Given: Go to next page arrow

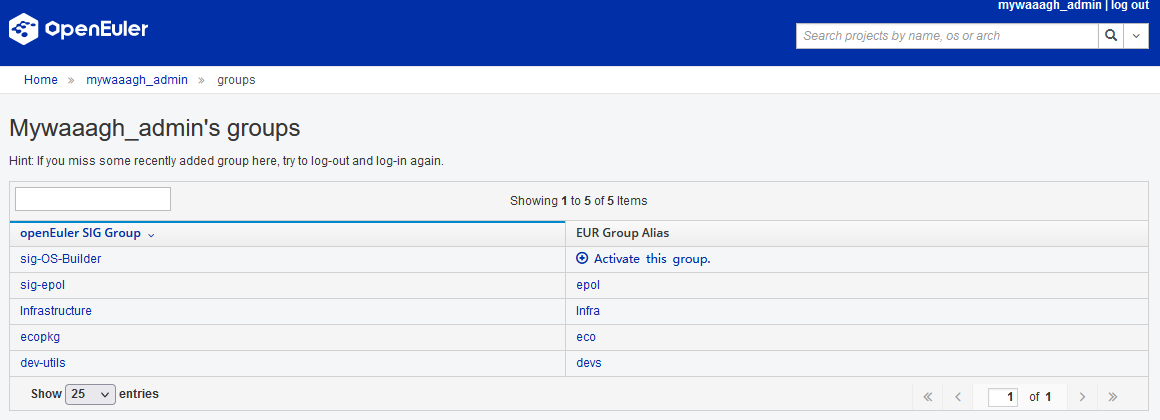Looking at the screenshot, I should click(1082, 397).
